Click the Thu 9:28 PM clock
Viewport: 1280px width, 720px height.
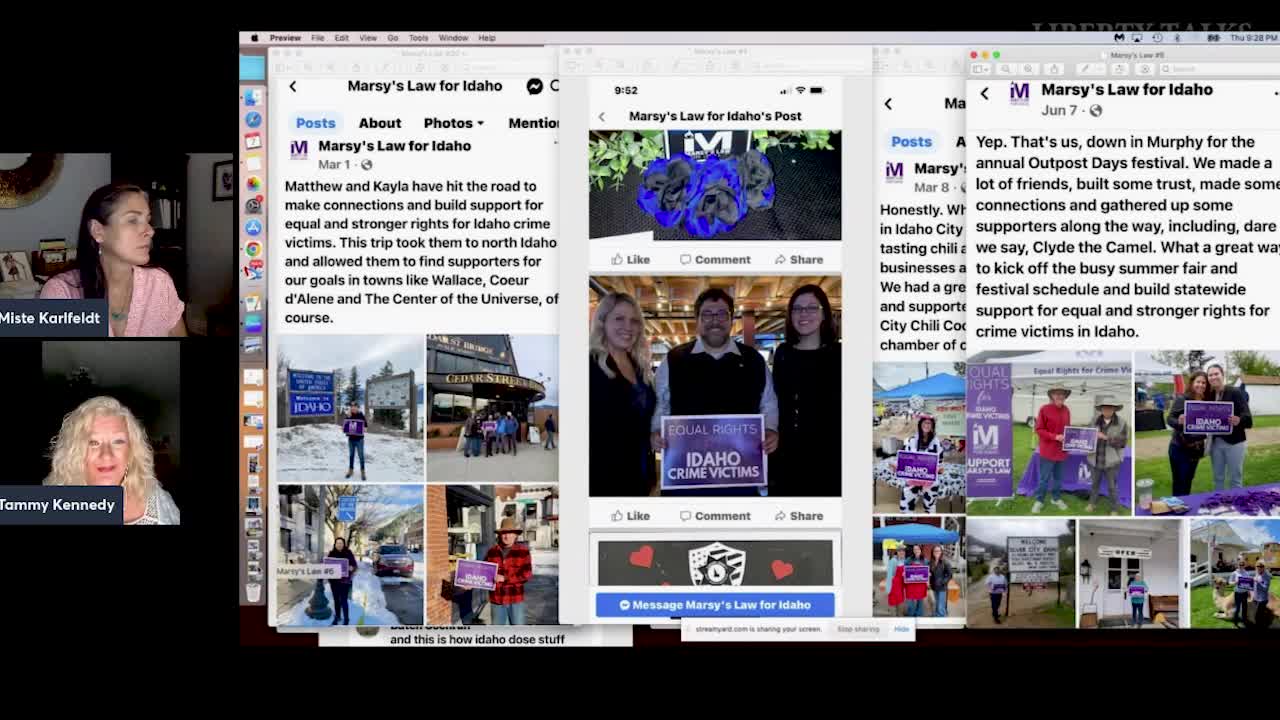click(1254, 38)
